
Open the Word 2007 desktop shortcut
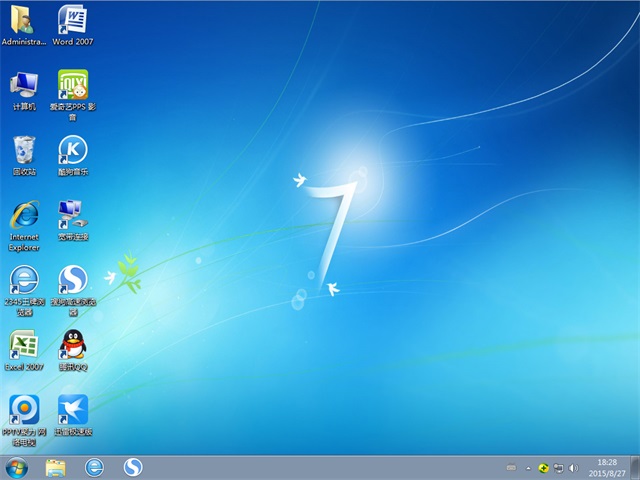click(72, 20)
